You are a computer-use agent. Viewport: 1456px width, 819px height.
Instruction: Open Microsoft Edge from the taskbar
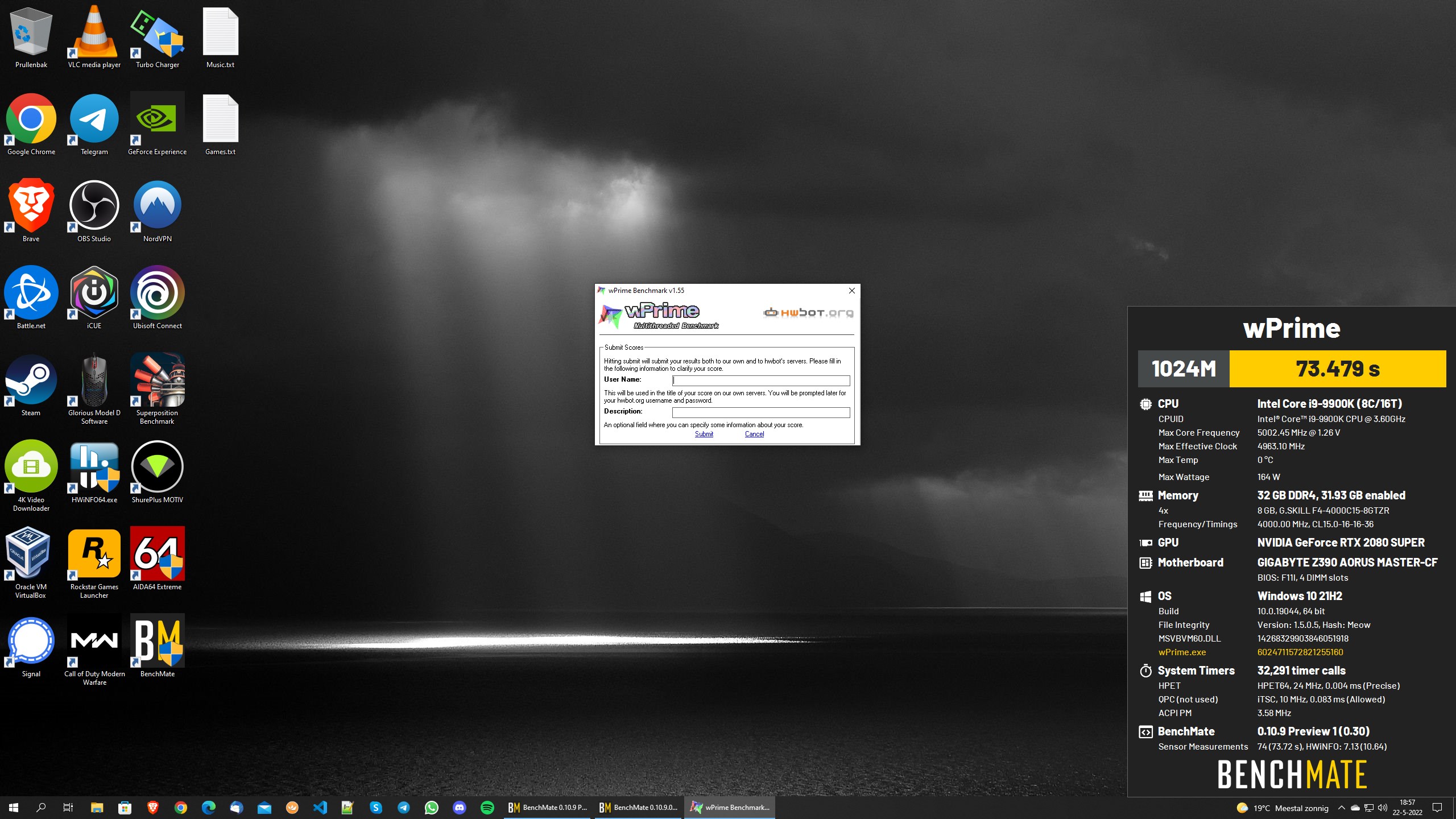coord(209,808)
